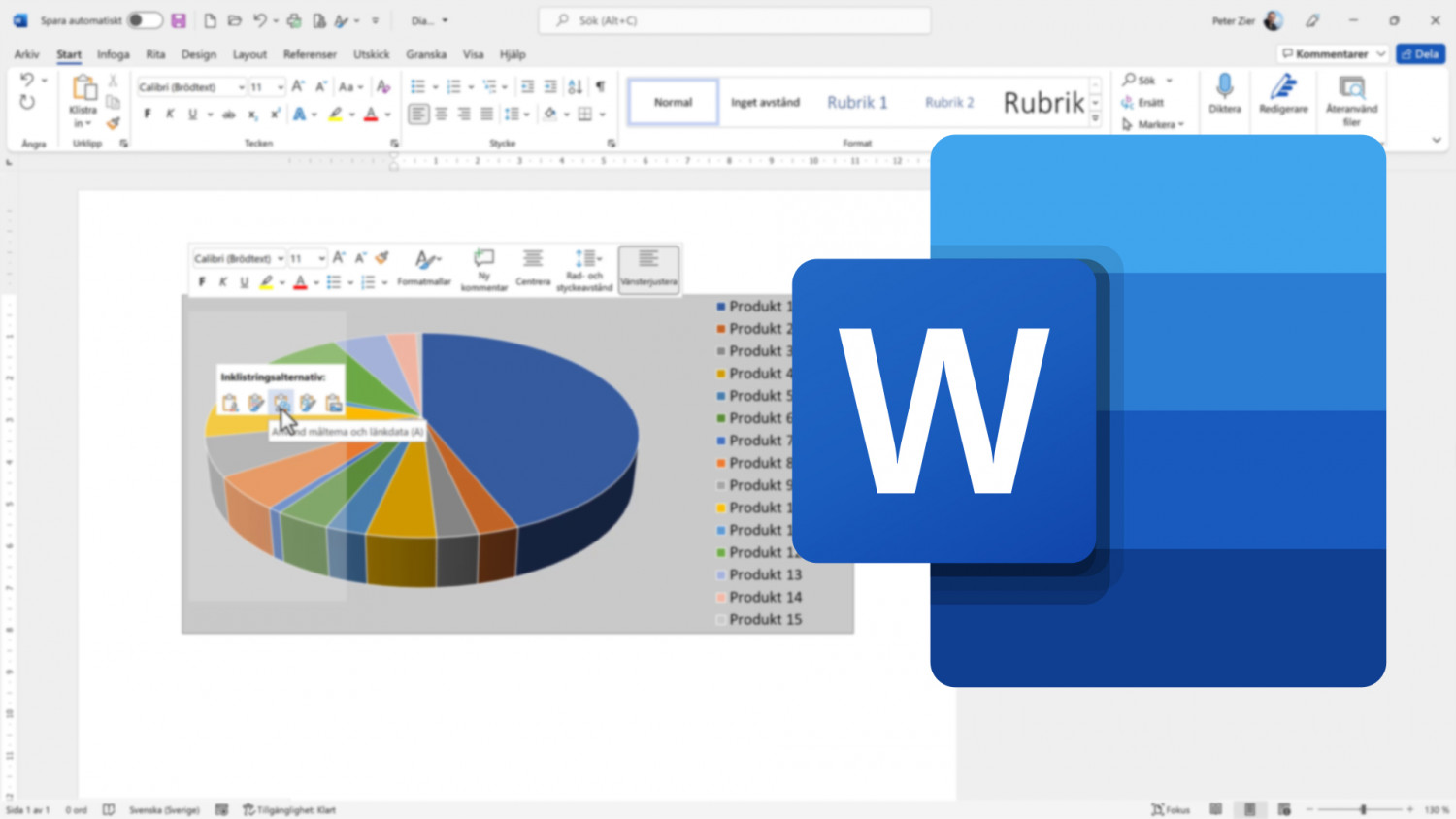
Task: Toggle the Spara automatiskt switch
Action: pyautogui.click(x=145, y=20)
